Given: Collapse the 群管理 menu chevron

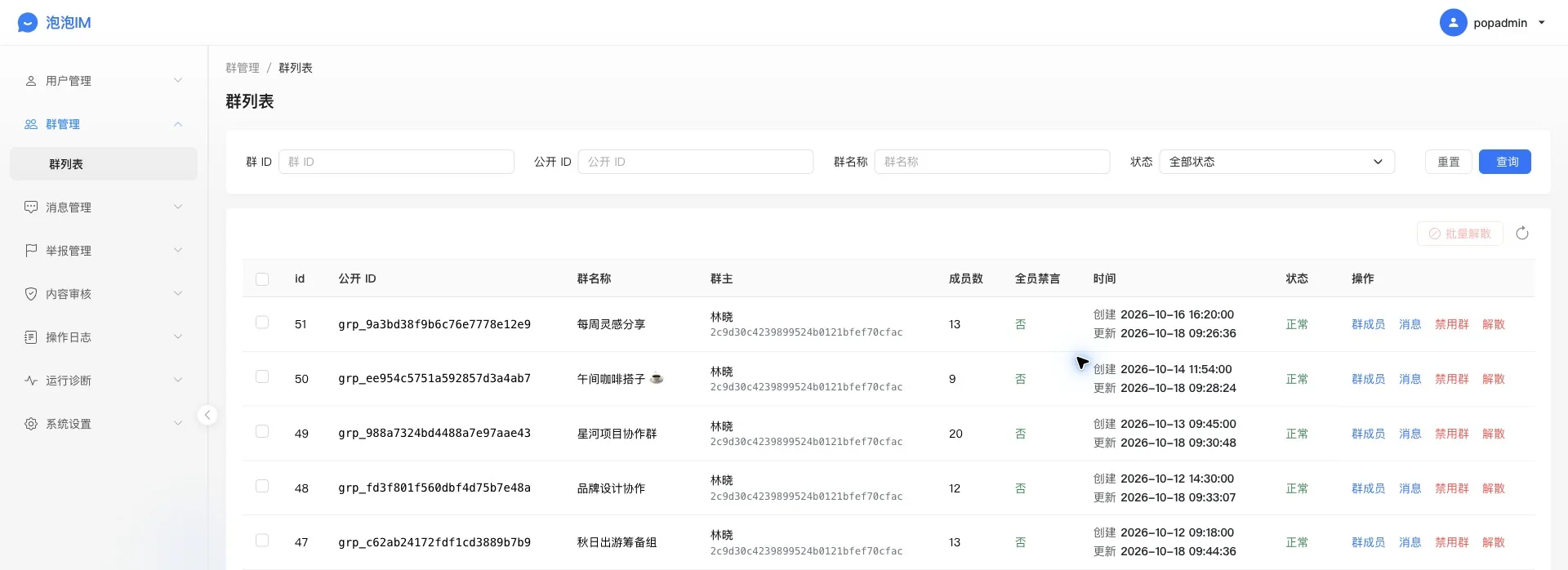Looking at the screenshot, I should coord(178,124).
